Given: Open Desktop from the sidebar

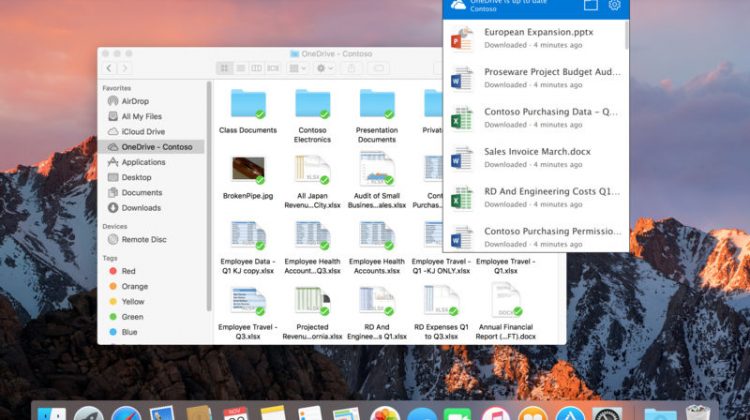Looking at the screenshot, I should click(x=153, y=177).
